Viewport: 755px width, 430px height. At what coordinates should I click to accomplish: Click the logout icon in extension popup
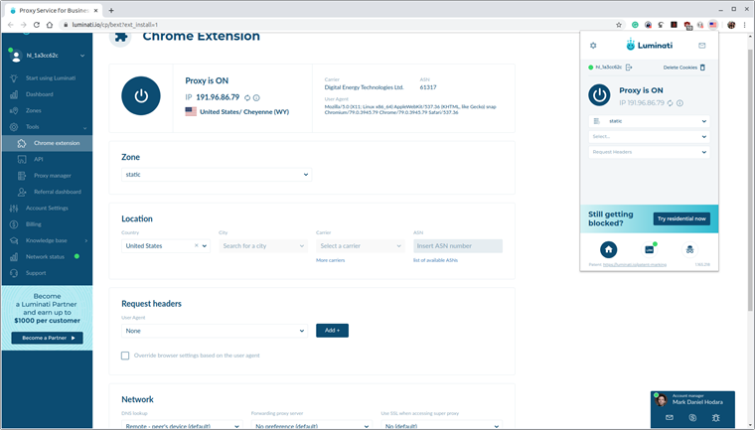629,67
